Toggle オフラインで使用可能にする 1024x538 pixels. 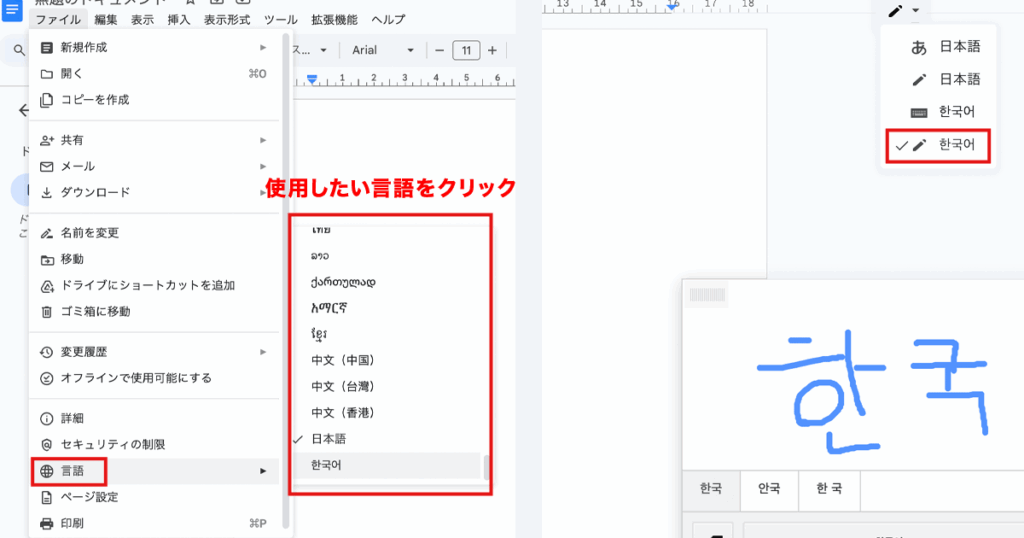pyautogui.click(x=155, y=378)
